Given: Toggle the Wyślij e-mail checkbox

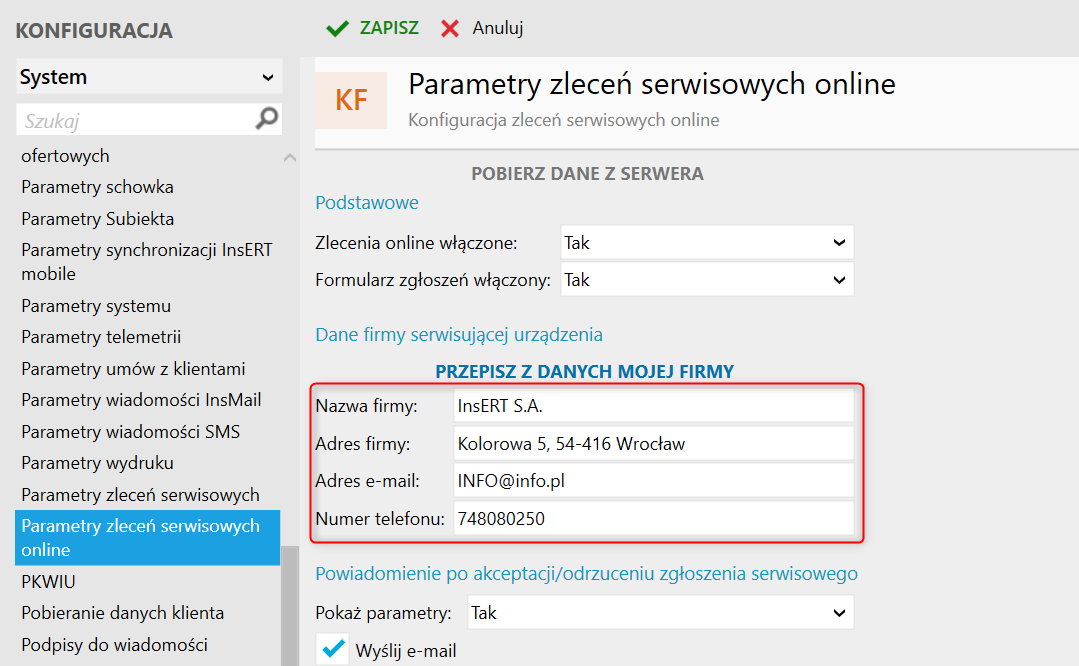Looking at the screenshot, I should tap(331, 648).
